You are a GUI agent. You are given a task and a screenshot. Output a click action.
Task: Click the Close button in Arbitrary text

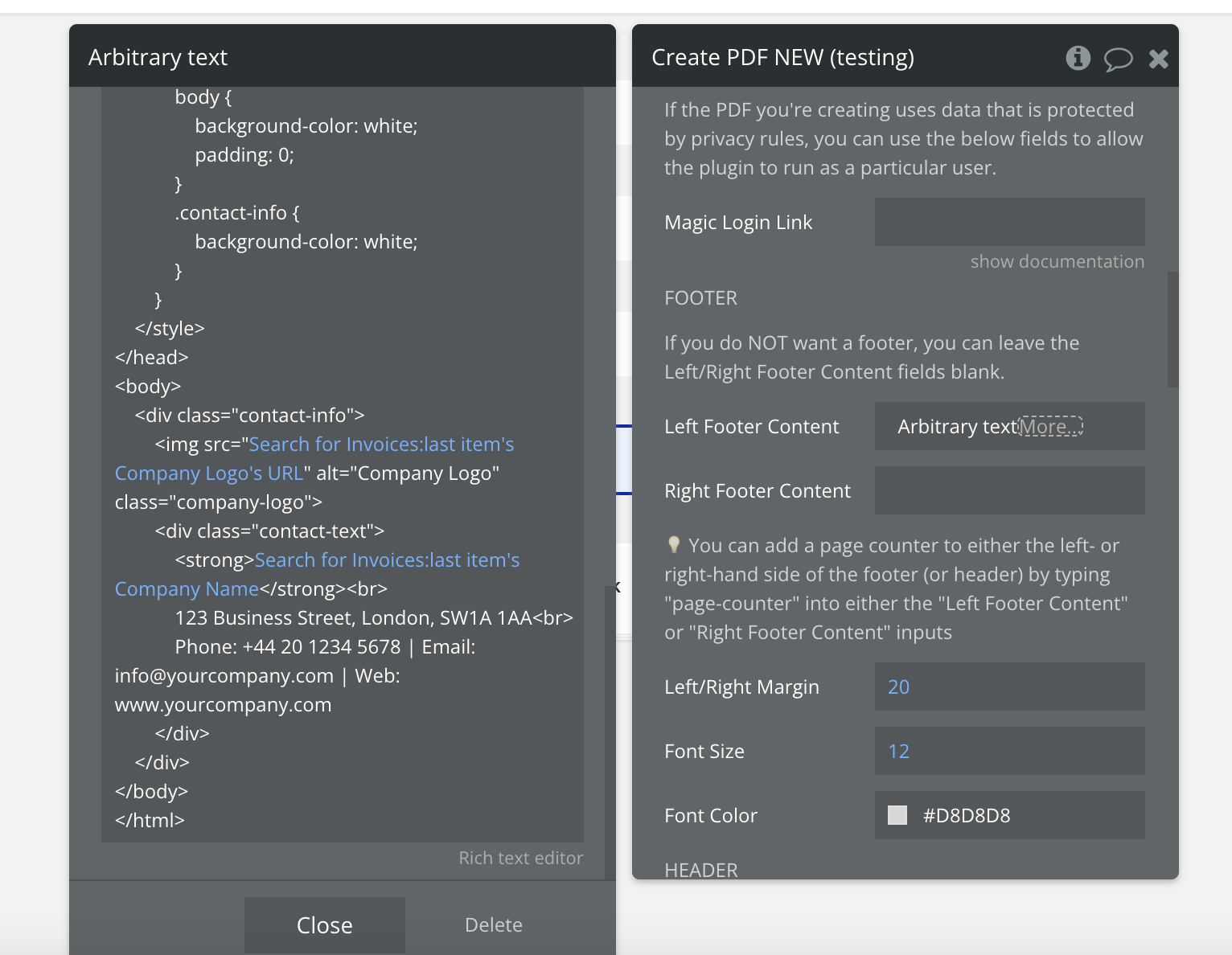click(325, 925)
